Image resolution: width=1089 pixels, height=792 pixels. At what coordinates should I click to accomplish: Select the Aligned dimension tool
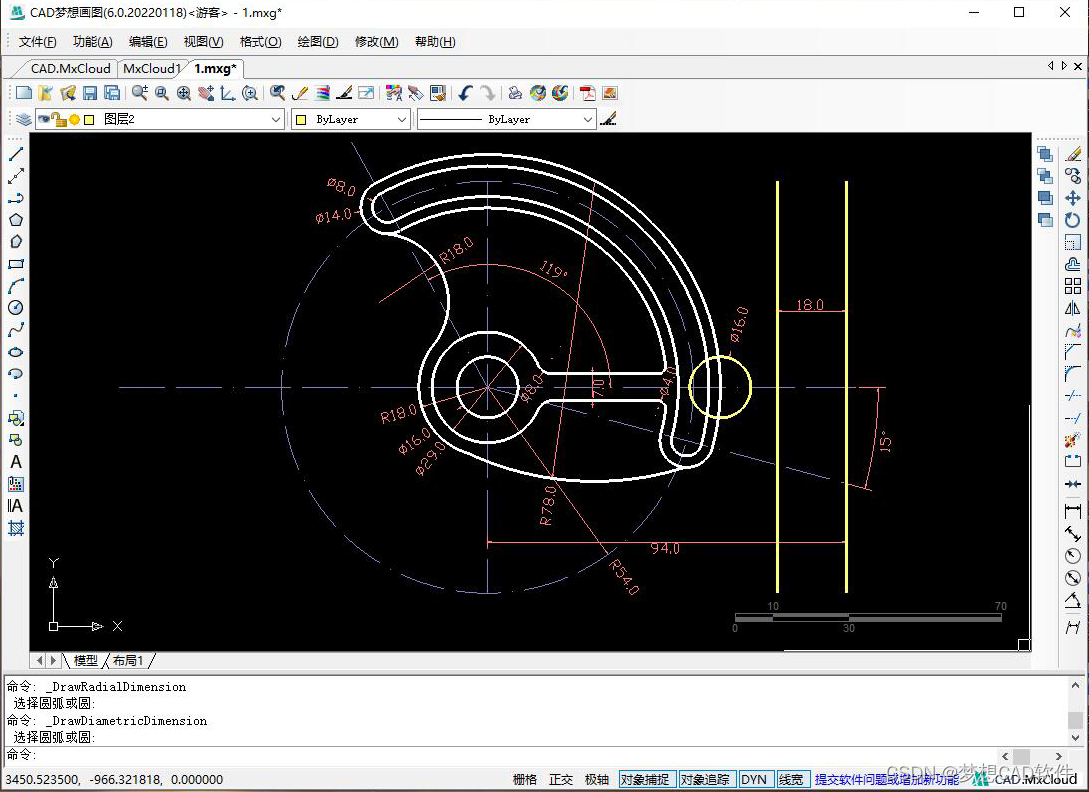pyautogui.click(x=1073, y=534)
